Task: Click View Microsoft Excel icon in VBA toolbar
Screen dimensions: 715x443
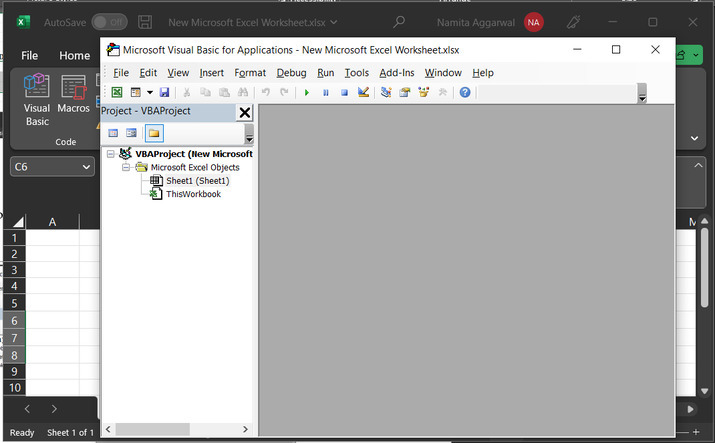Action: point(117,93)
